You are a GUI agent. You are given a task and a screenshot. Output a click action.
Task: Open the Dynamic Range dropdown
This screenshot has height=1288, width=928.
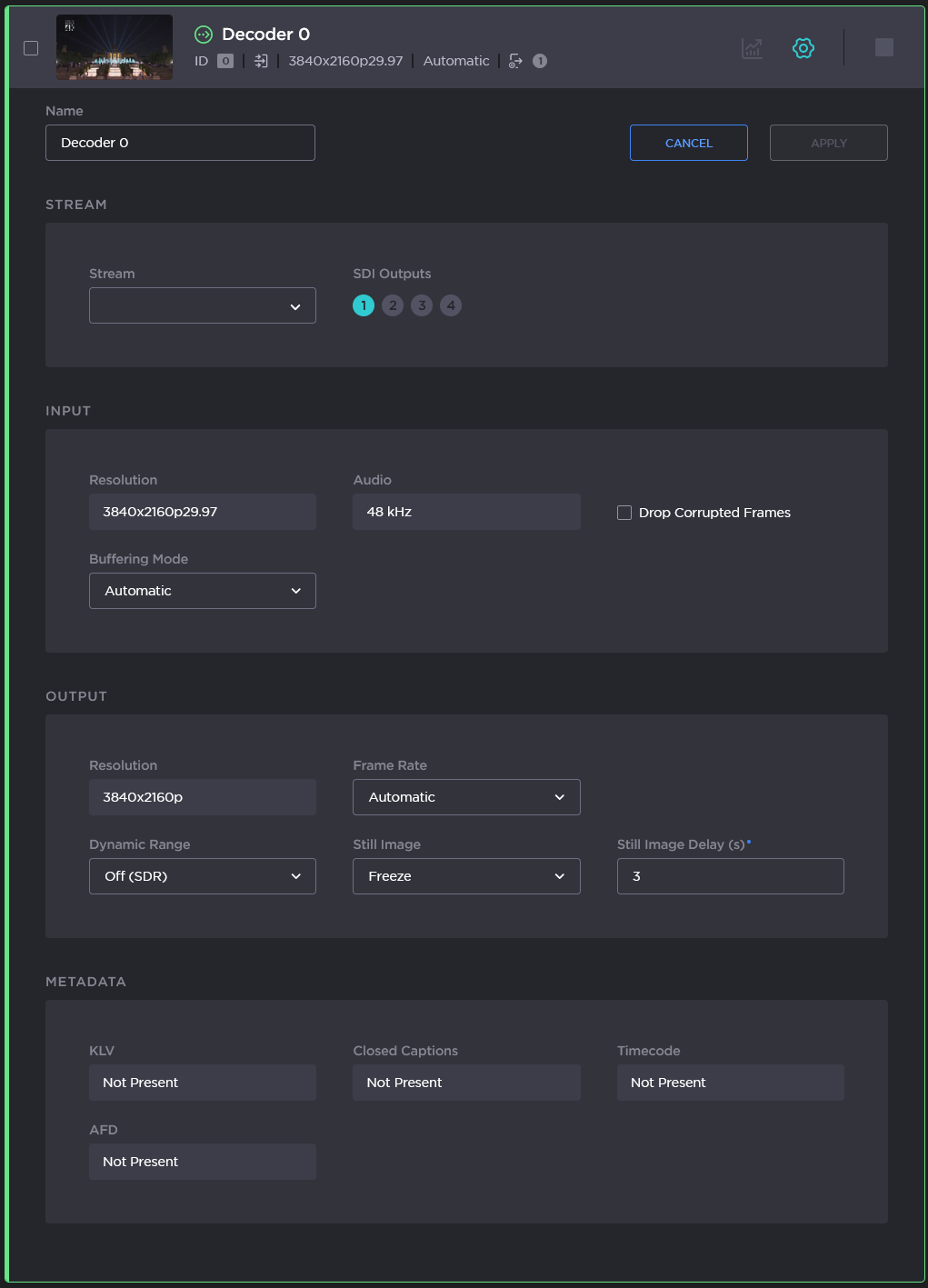203,876
